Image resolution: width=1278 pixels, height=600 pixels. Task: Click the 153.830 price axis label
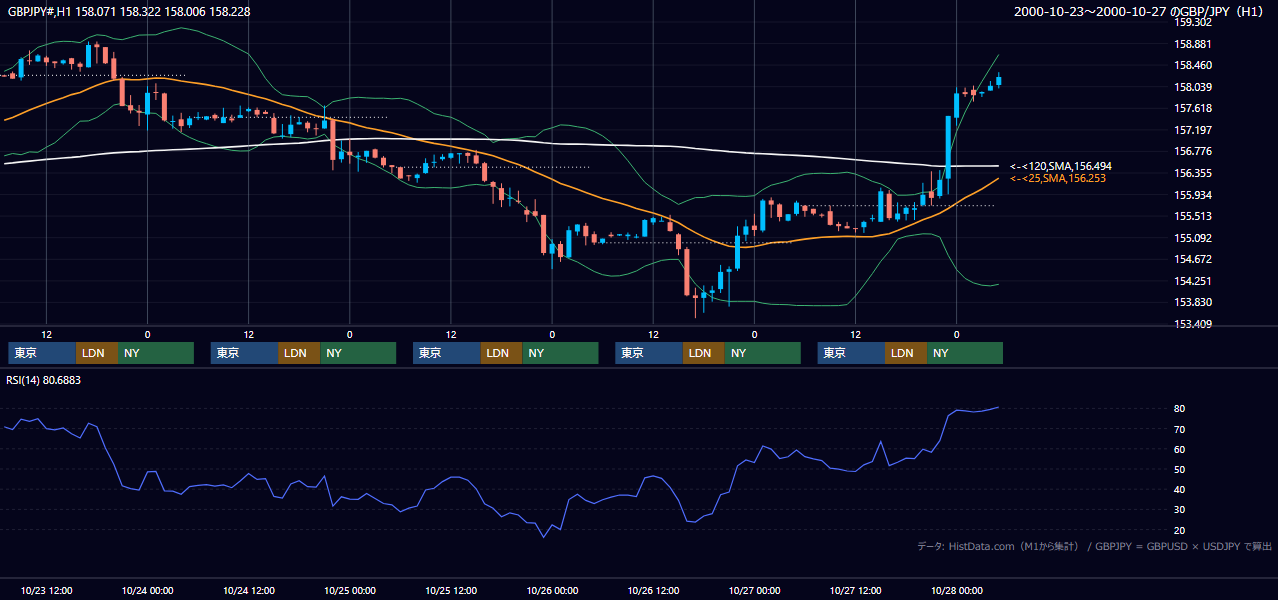[x=1193, y=302]
